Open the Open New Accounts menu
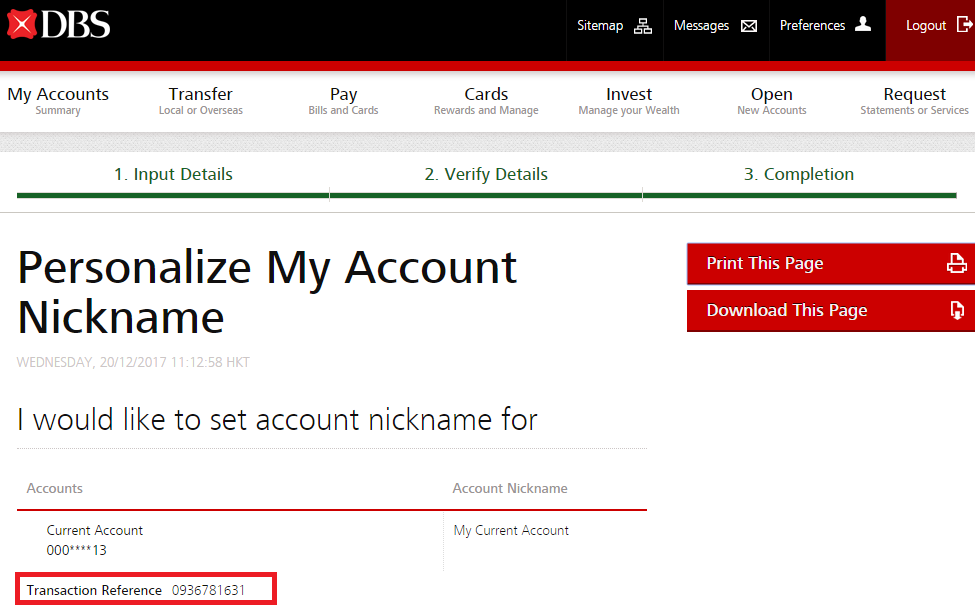Screen dimensions: 975x608 [x=771, y=99]
